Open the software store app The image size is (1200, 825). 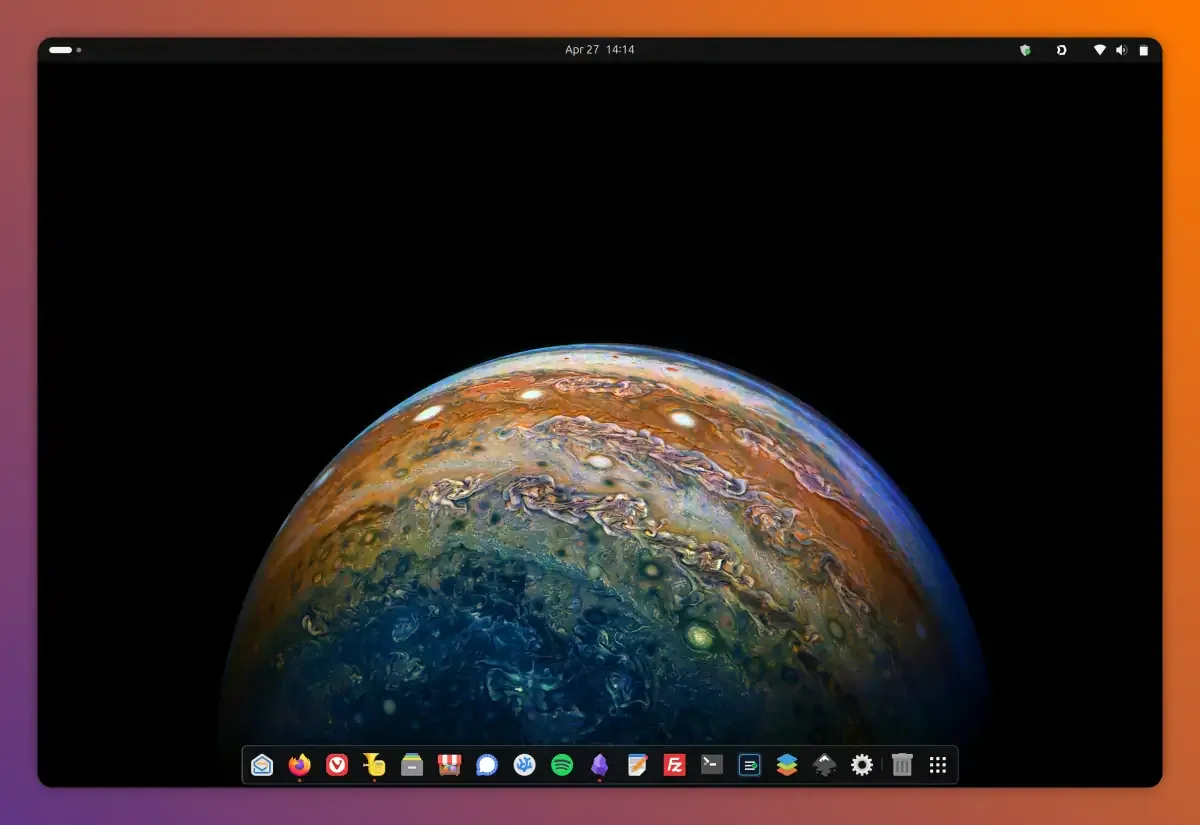[449, 765]
